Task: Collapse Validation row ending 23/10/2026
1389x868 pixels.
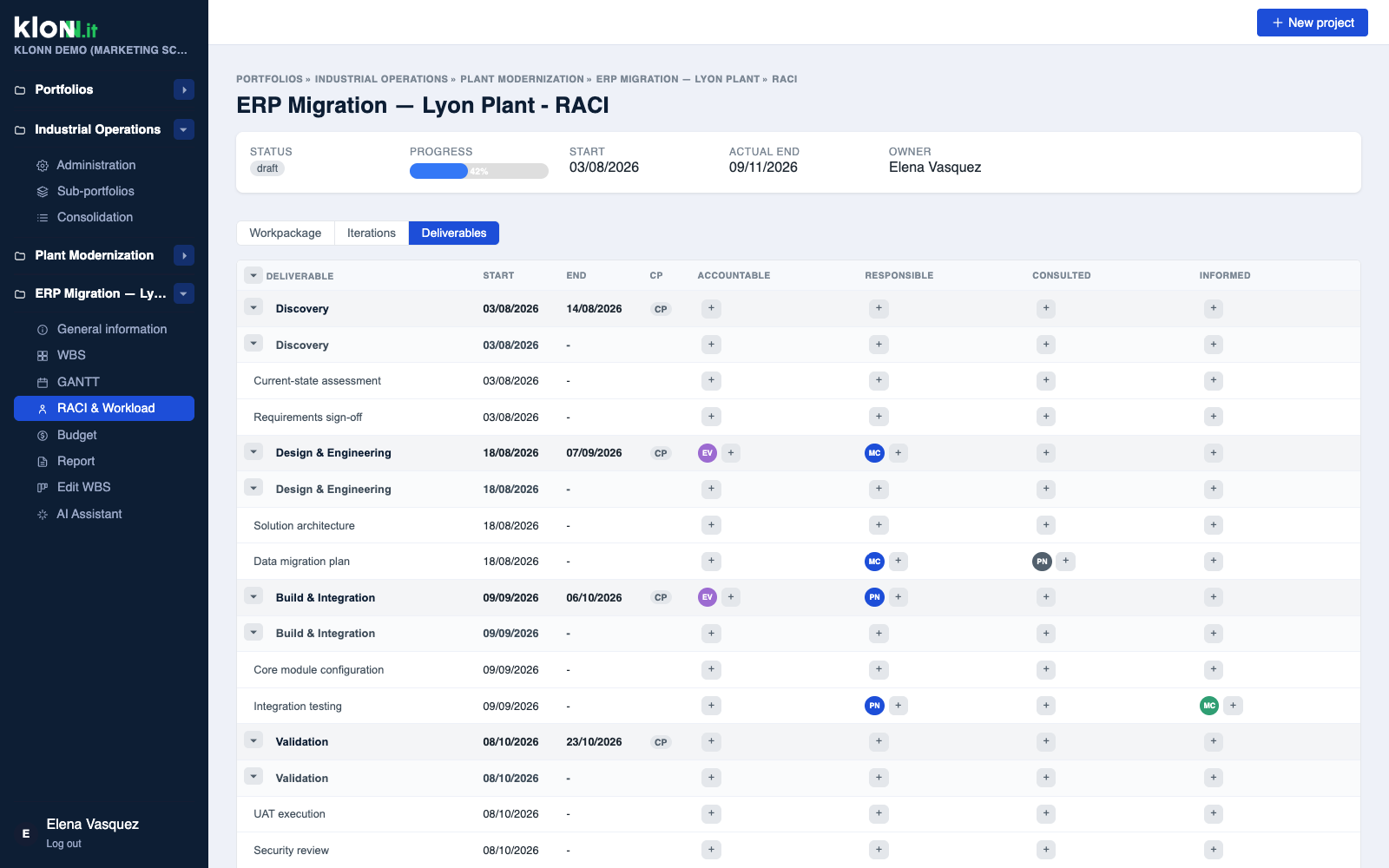Action: 253,740
